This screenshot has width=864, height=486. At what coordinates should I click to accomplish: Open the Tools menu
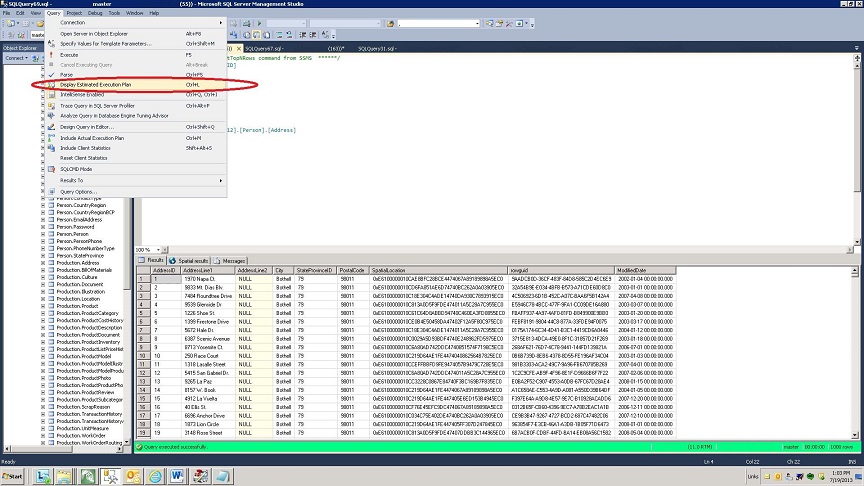[114, 13]
